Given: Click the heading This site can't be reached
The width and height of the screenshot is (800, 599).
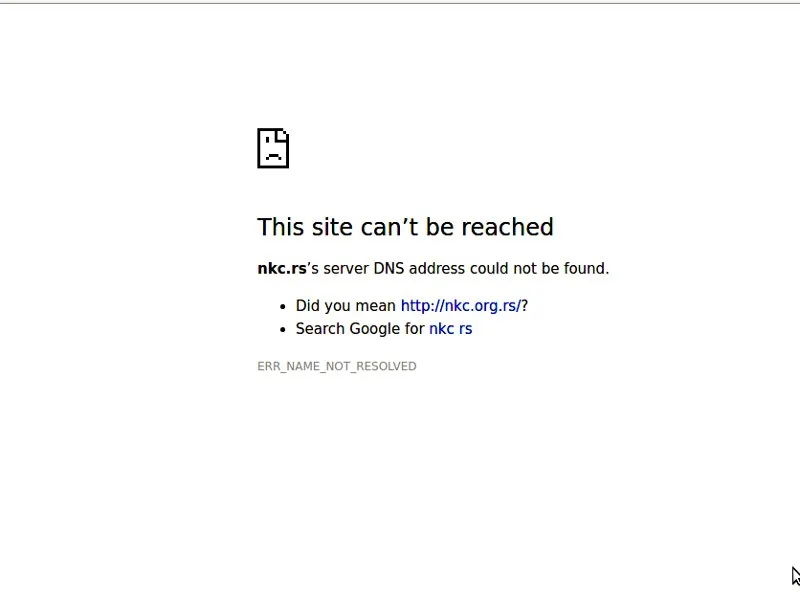Looking at the screenshot, I should [x=405, y=227].
